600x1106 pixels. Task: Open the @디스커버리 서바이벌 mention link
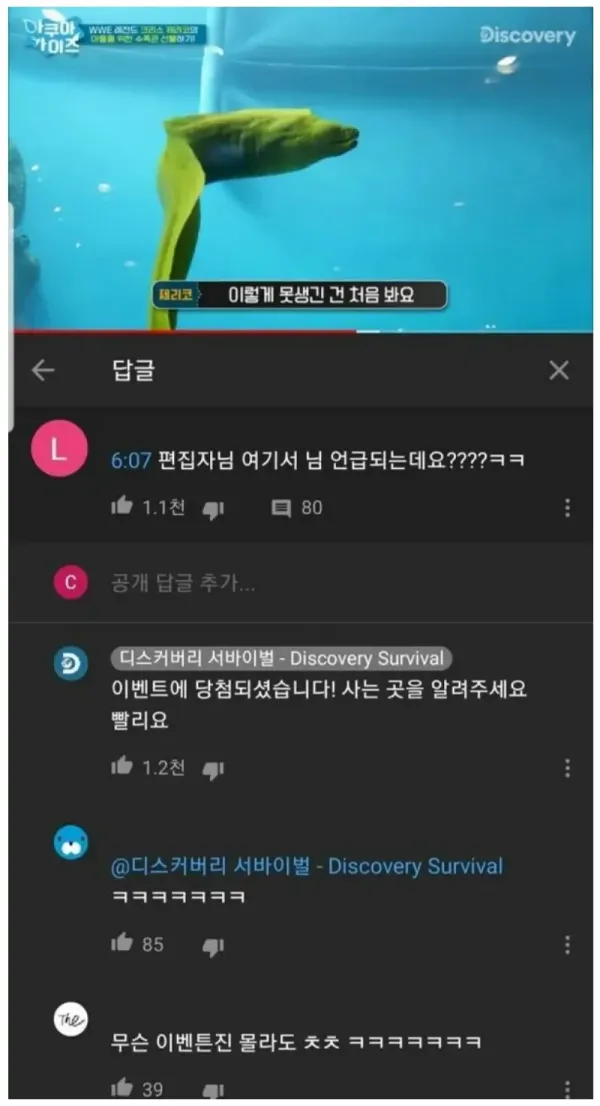307,866
